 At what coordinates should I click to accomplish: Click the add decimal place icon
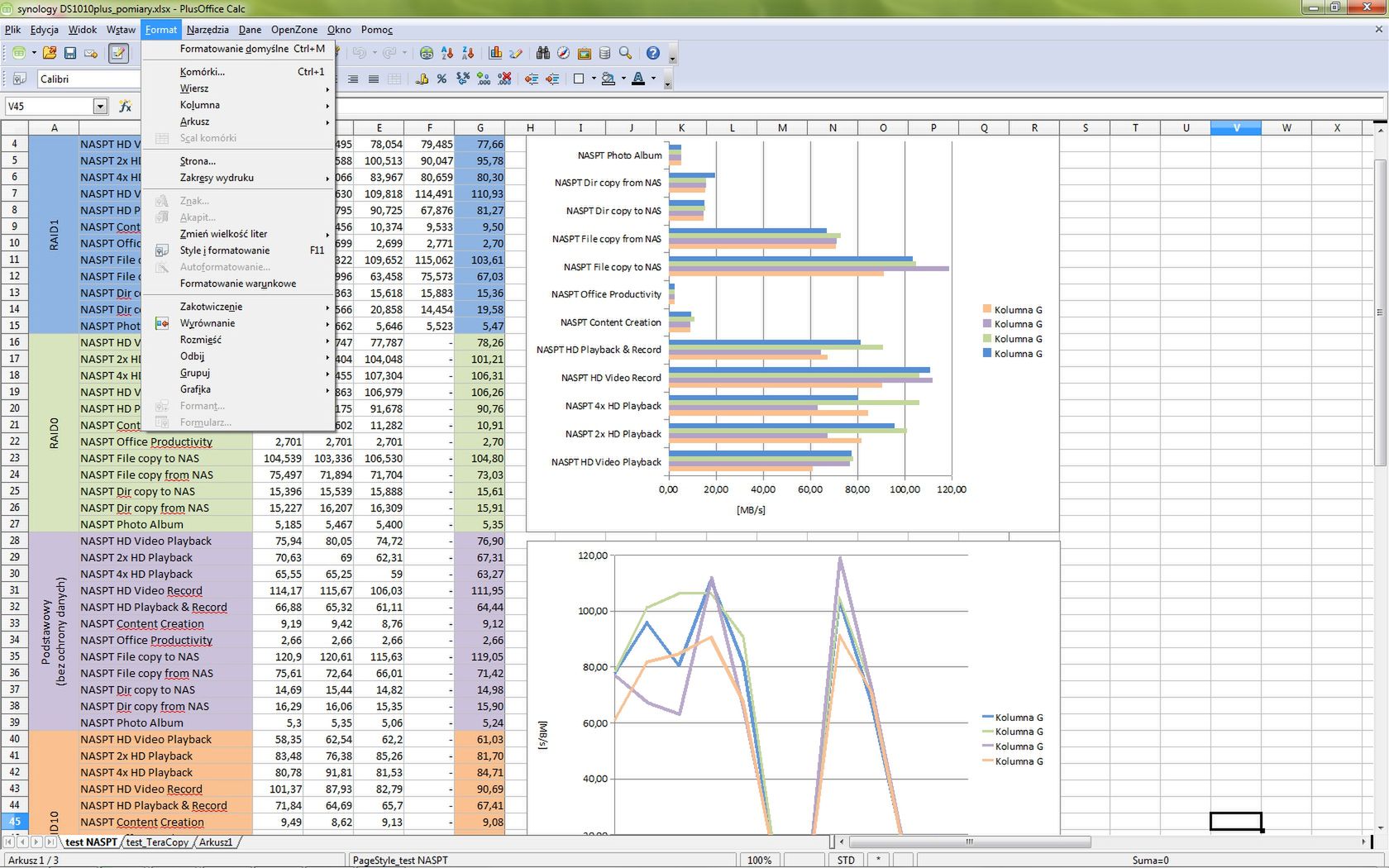tap(484, 79)
